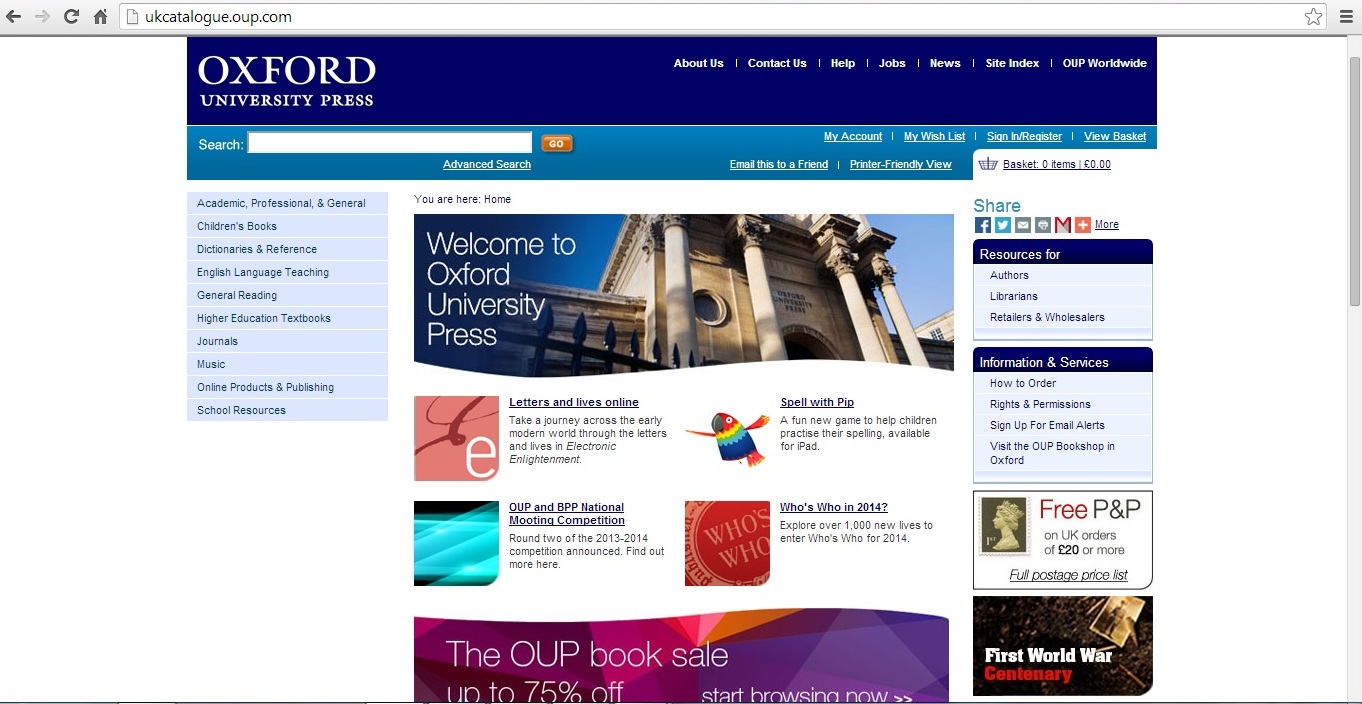
Task: Bookmark page with star icon
Action: pyautogui.click(x=1313, y=17)
